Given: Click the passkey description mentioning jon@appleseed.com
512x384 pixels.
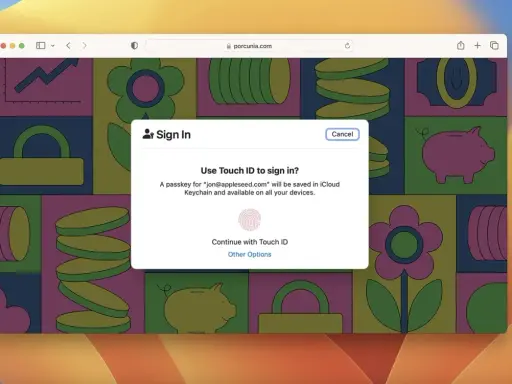Looking at the screenshot, I should 250,188.
